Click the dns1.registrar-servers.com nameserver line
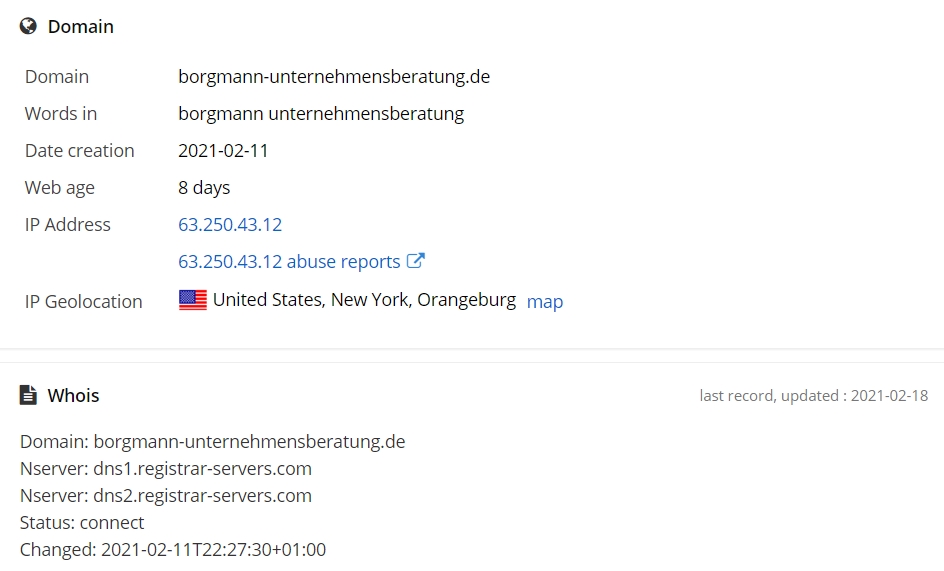 pos(166,469)
